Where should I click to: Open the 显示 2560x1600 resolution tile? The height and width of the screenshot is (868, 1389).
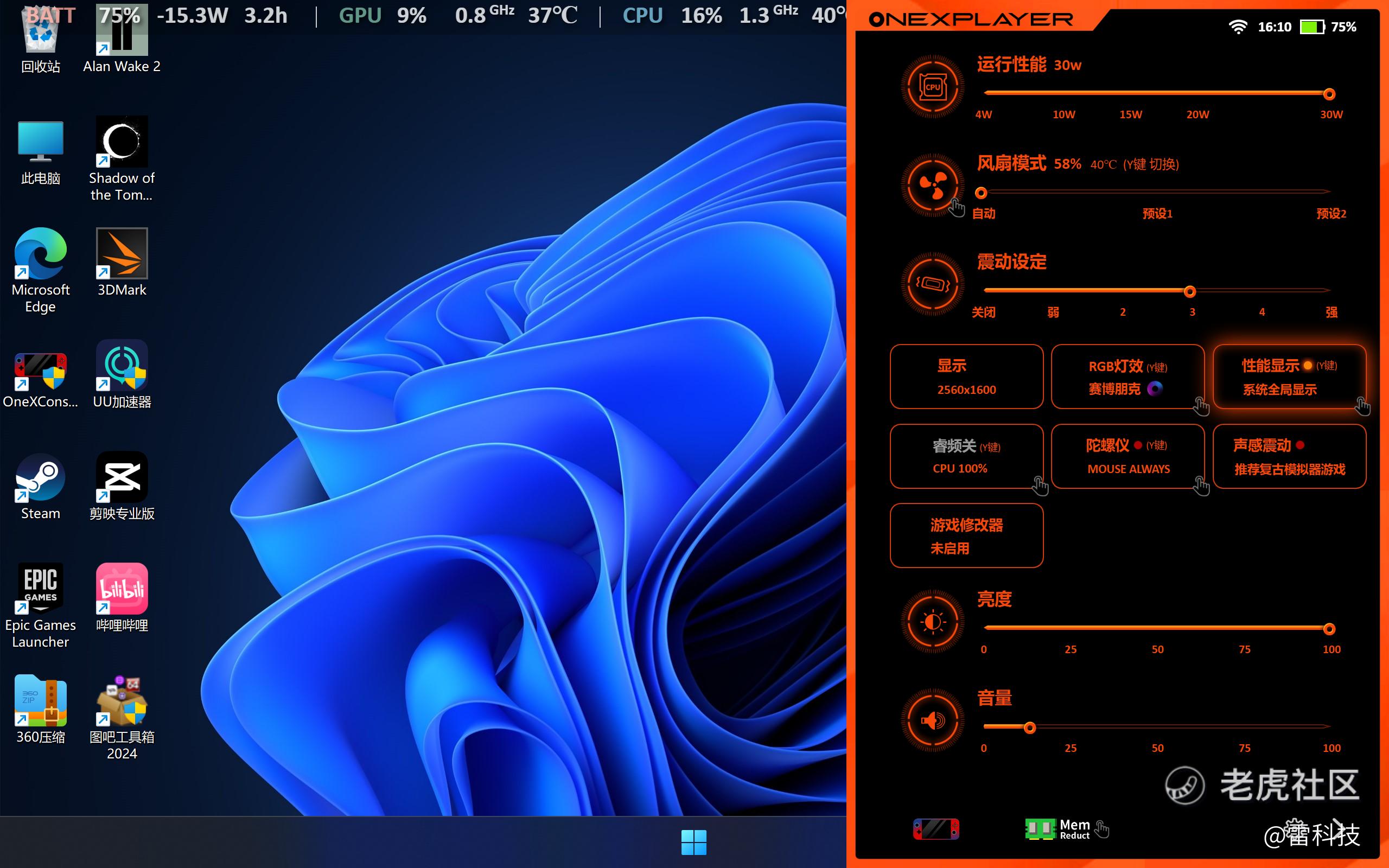point(966,376)
